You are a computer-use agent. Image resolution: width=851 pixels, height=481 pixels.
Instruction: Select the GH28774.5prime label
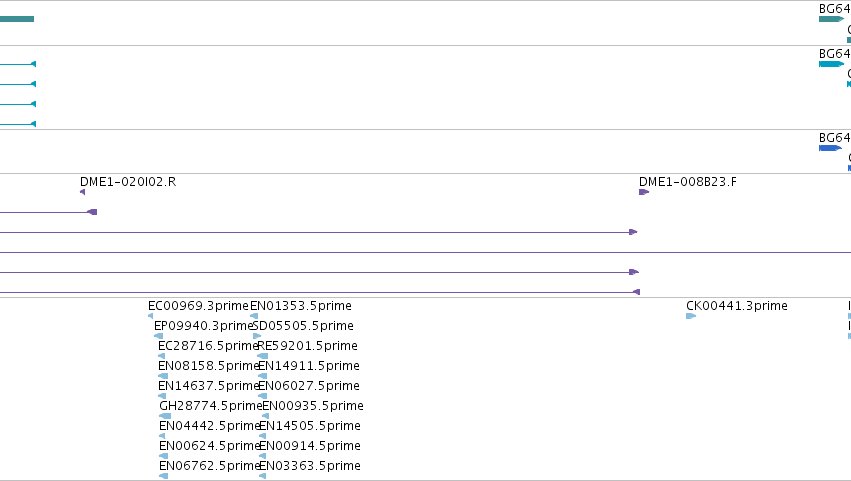point(211,406)
